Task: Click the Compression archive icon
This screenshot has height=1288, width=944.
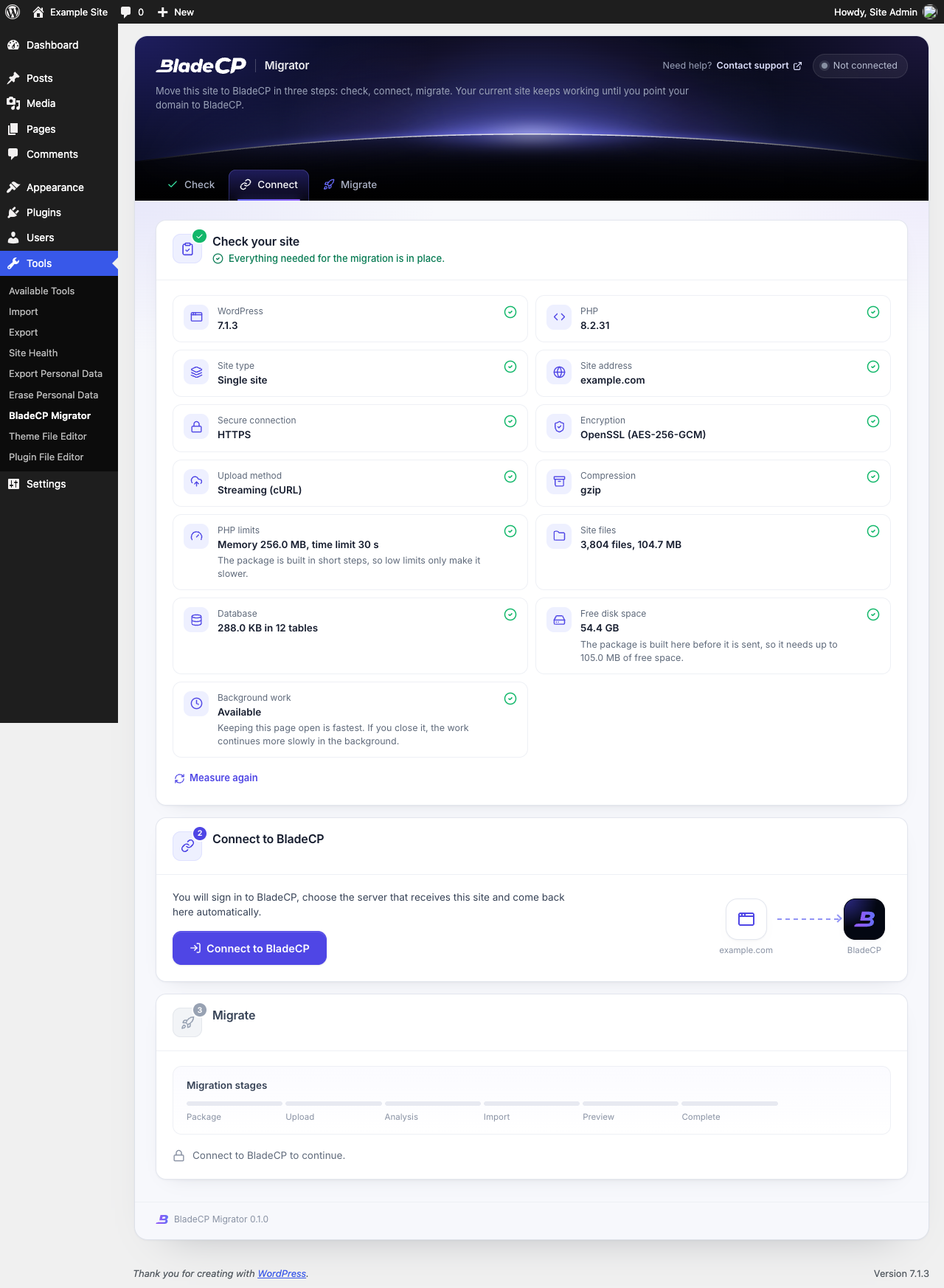Action: point(559,482)
